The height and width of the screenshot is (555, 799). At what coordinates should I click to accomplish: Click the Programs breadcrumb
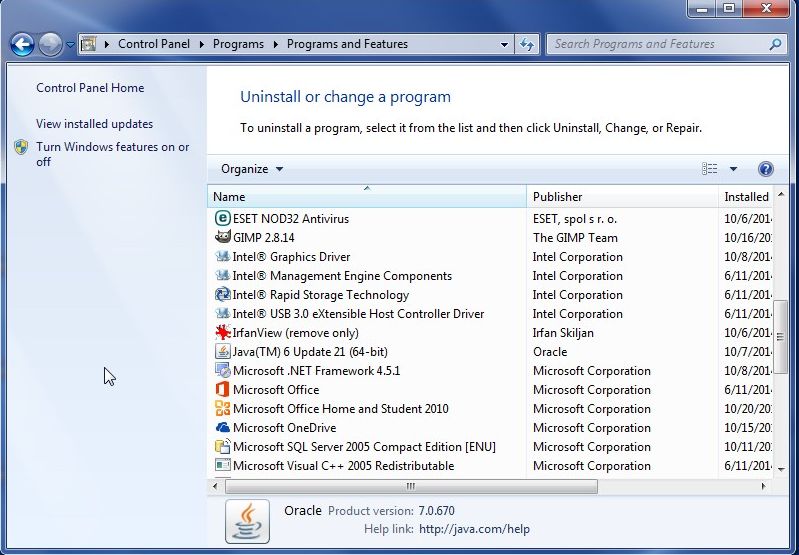point(238,44)
